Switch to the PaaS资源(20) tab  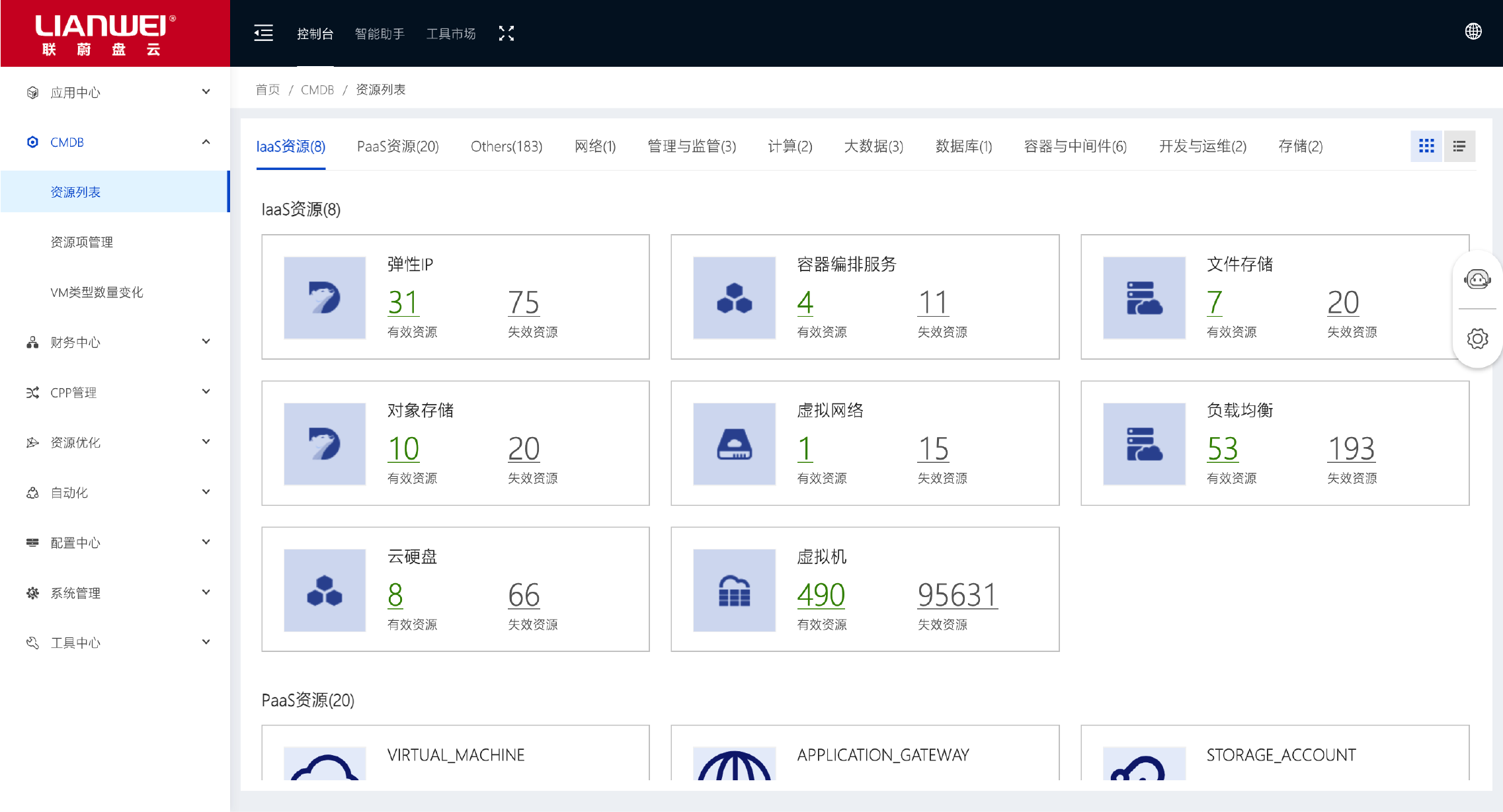pos(398,146)
